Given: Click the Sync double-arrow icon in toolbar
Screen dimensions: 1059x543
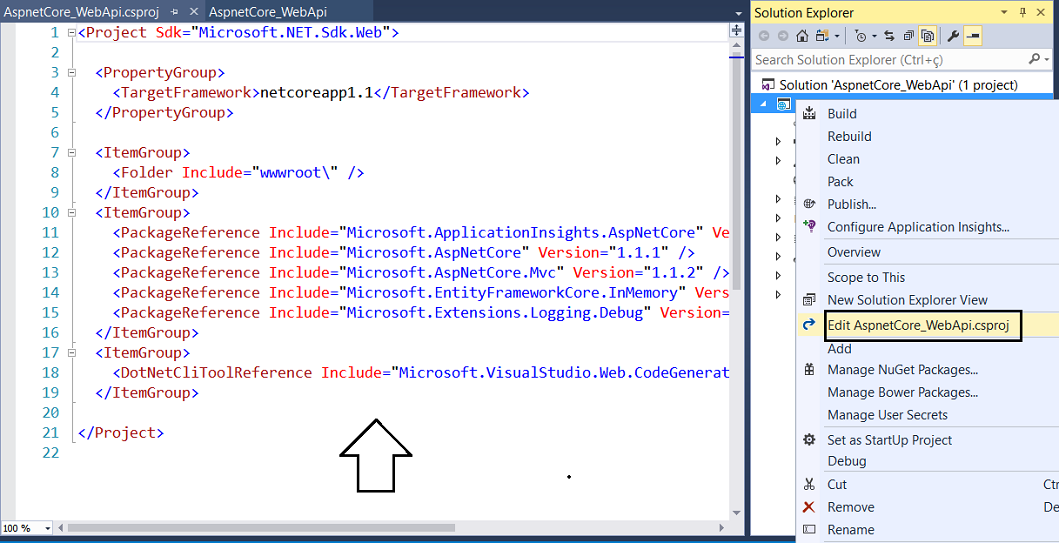Looking at the screenshot, I should (889, 36).
